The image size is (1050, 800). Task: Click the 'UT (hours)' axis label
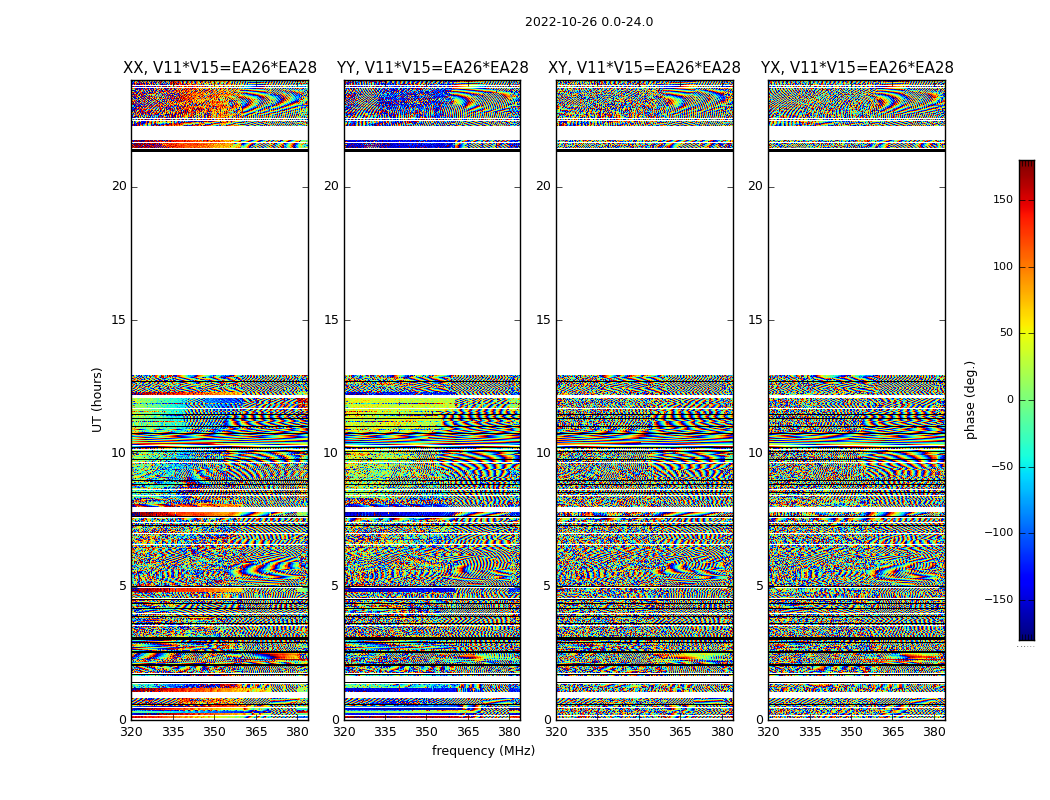coord(97,400)
